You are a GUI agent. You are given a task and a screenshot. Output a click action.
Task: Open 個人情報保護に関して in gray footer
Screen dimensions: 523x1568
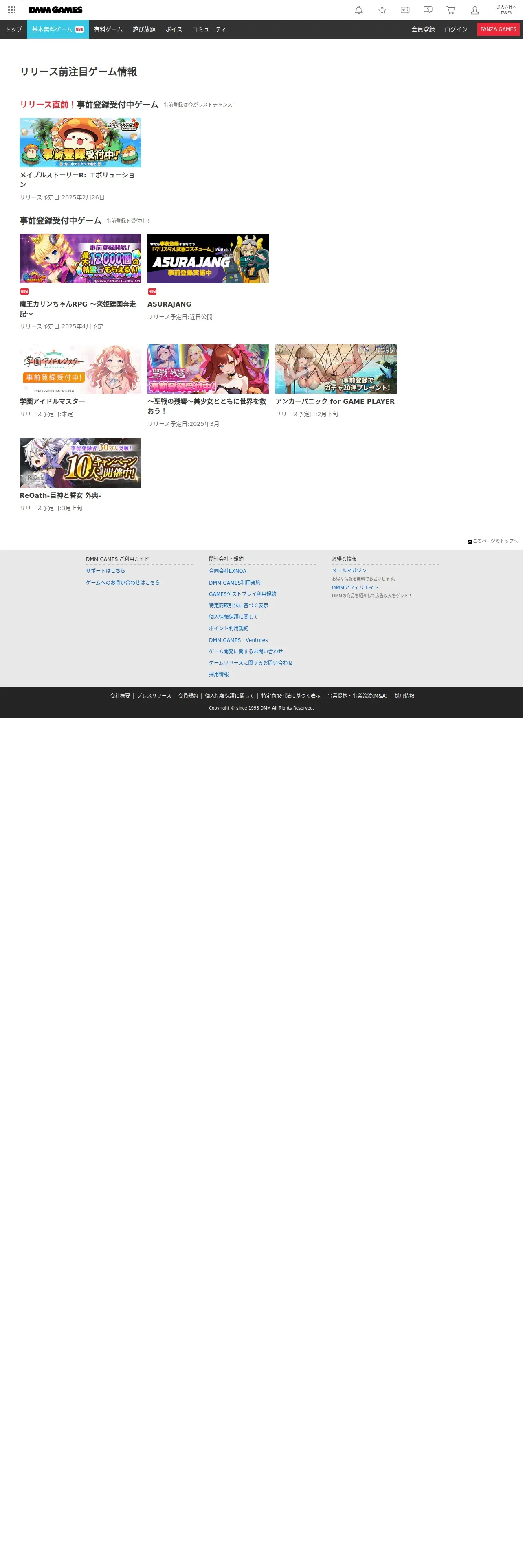(x=233, y=617)
